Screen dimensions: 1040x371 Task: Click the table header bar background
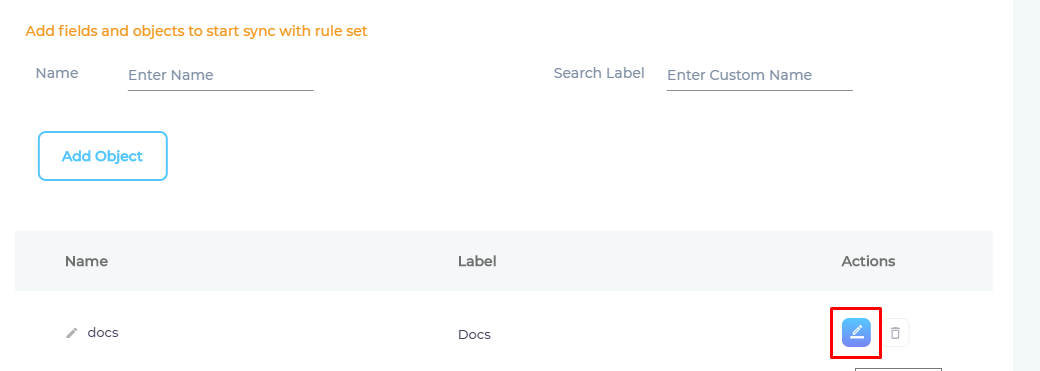pyautogui.click(x=503, y=261)
